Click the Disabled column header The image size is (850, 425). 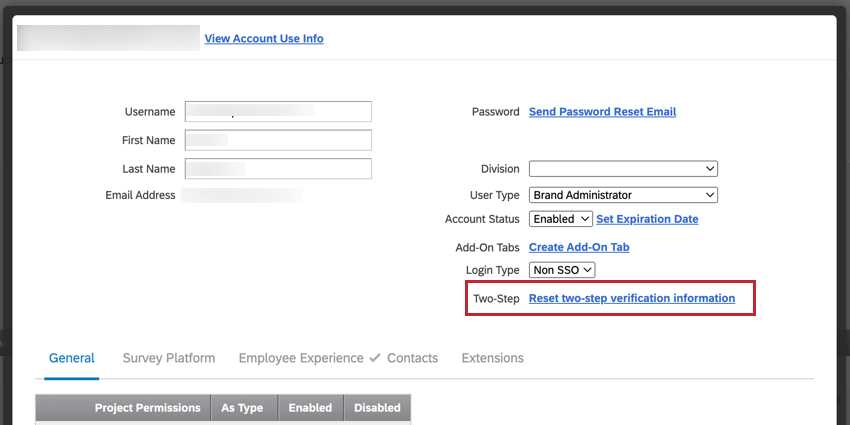[x=377, y=408]
